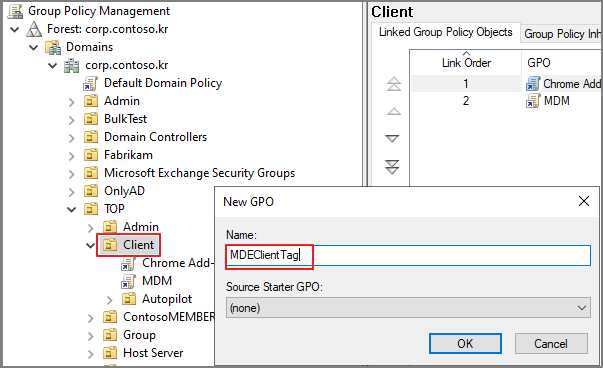Image resolution: width=603 pixels, height=368 pixels.
Task: Click the Domains folder icon
Action: [x=53, y=47]
